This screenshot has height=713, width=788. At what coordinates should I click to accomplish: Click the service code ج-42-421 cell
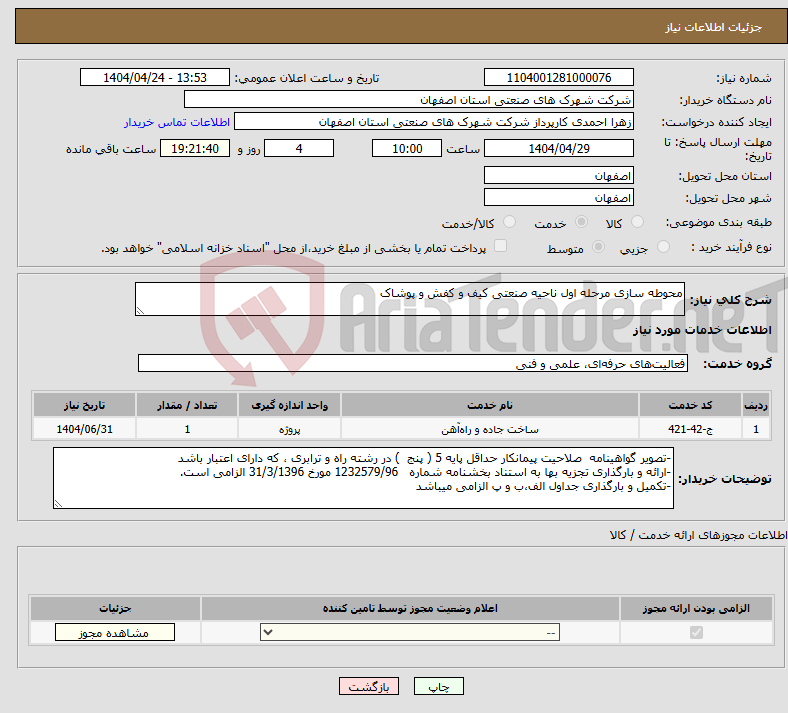coord(691,429)
